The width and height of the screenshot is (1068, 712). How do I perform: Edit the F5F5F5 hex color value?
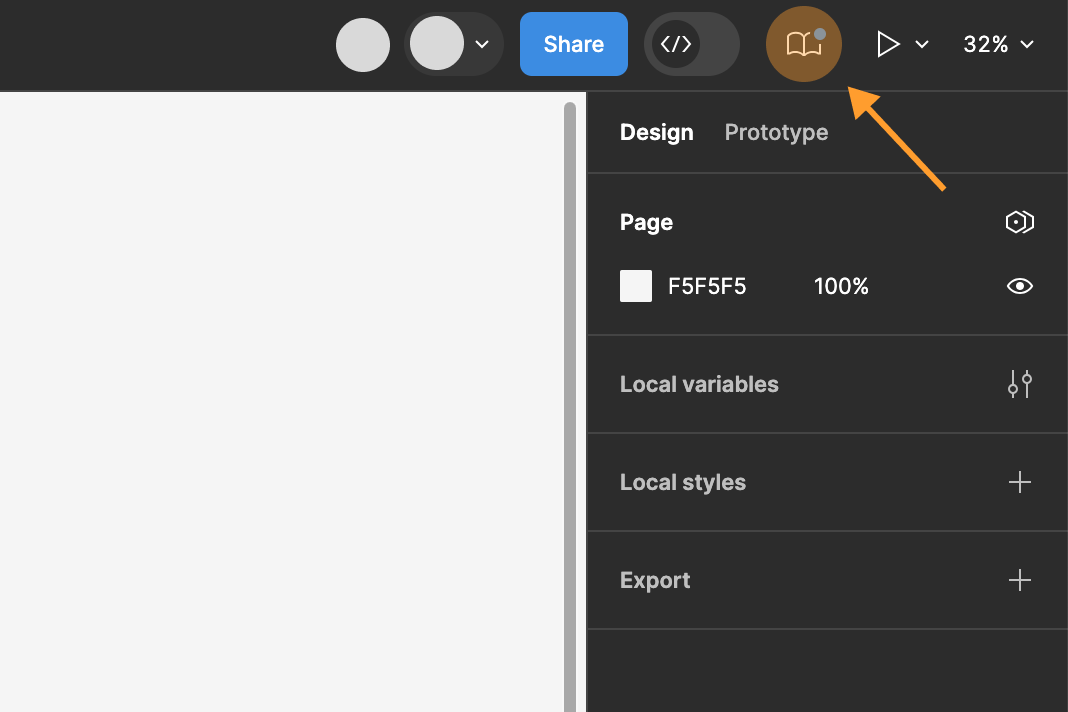707,286
